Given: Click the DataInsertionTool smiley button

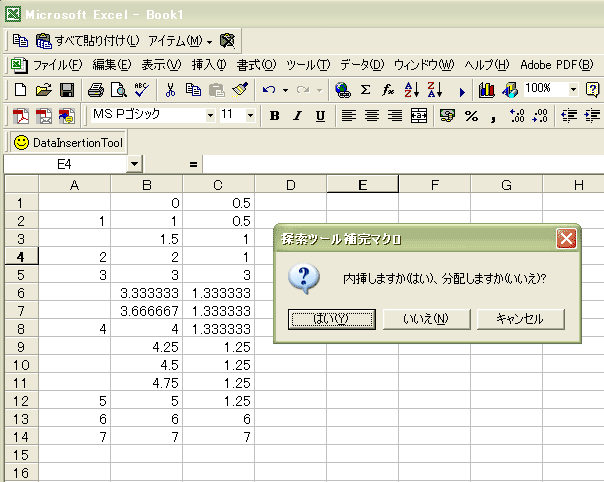Looking at the screenshot, I should 68,144.
